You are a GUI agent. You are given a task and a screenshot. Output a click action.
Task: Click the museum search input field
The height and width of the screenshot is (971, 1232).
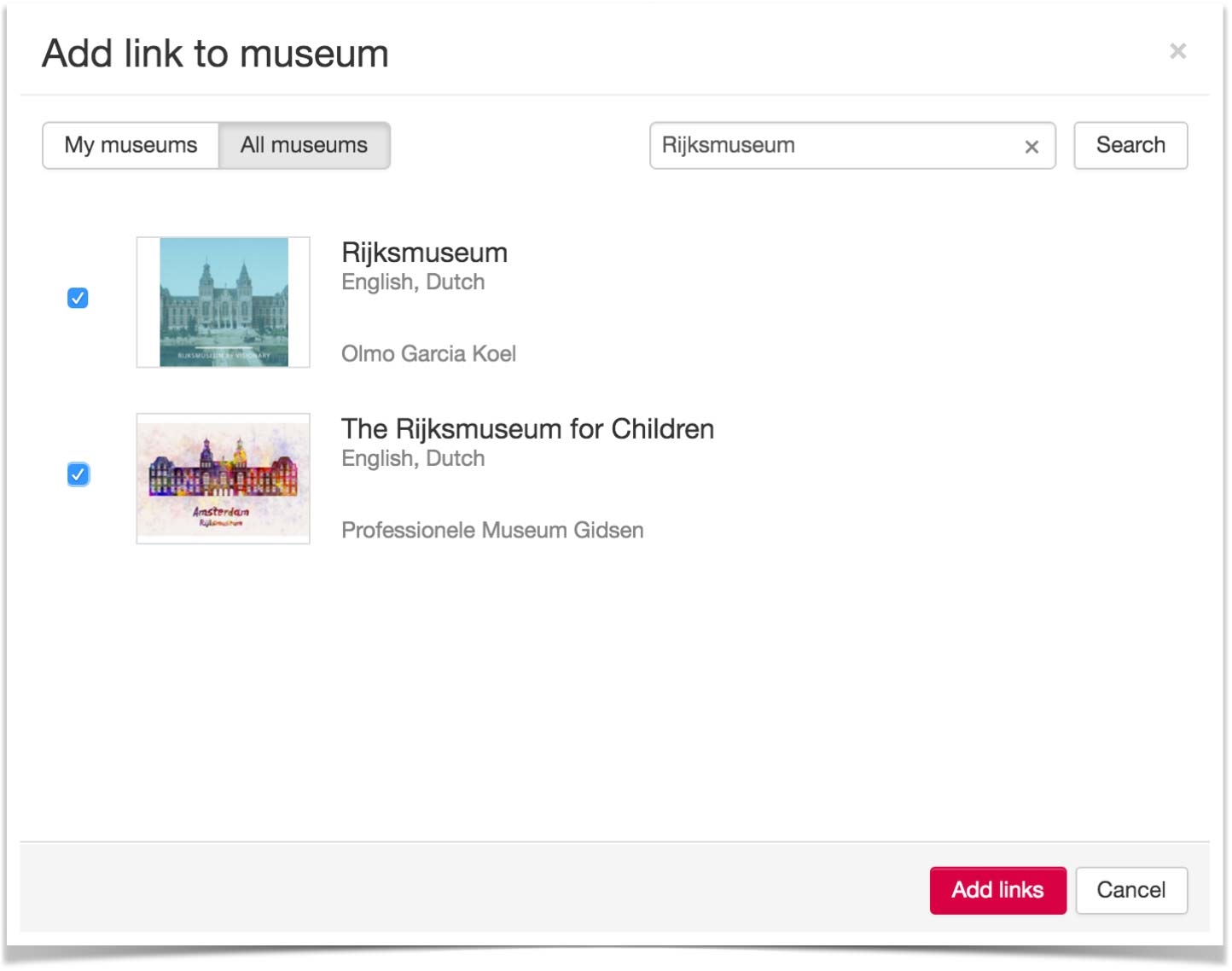click(x=852, y=145)
